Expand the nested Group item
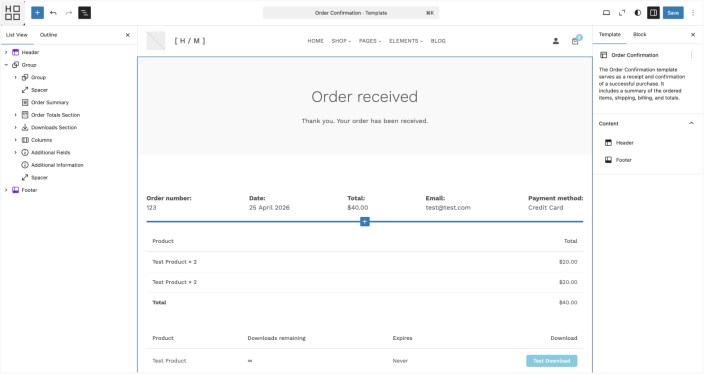Image resolution: width=704 pixels, height=374 pixels. point(15,77)
